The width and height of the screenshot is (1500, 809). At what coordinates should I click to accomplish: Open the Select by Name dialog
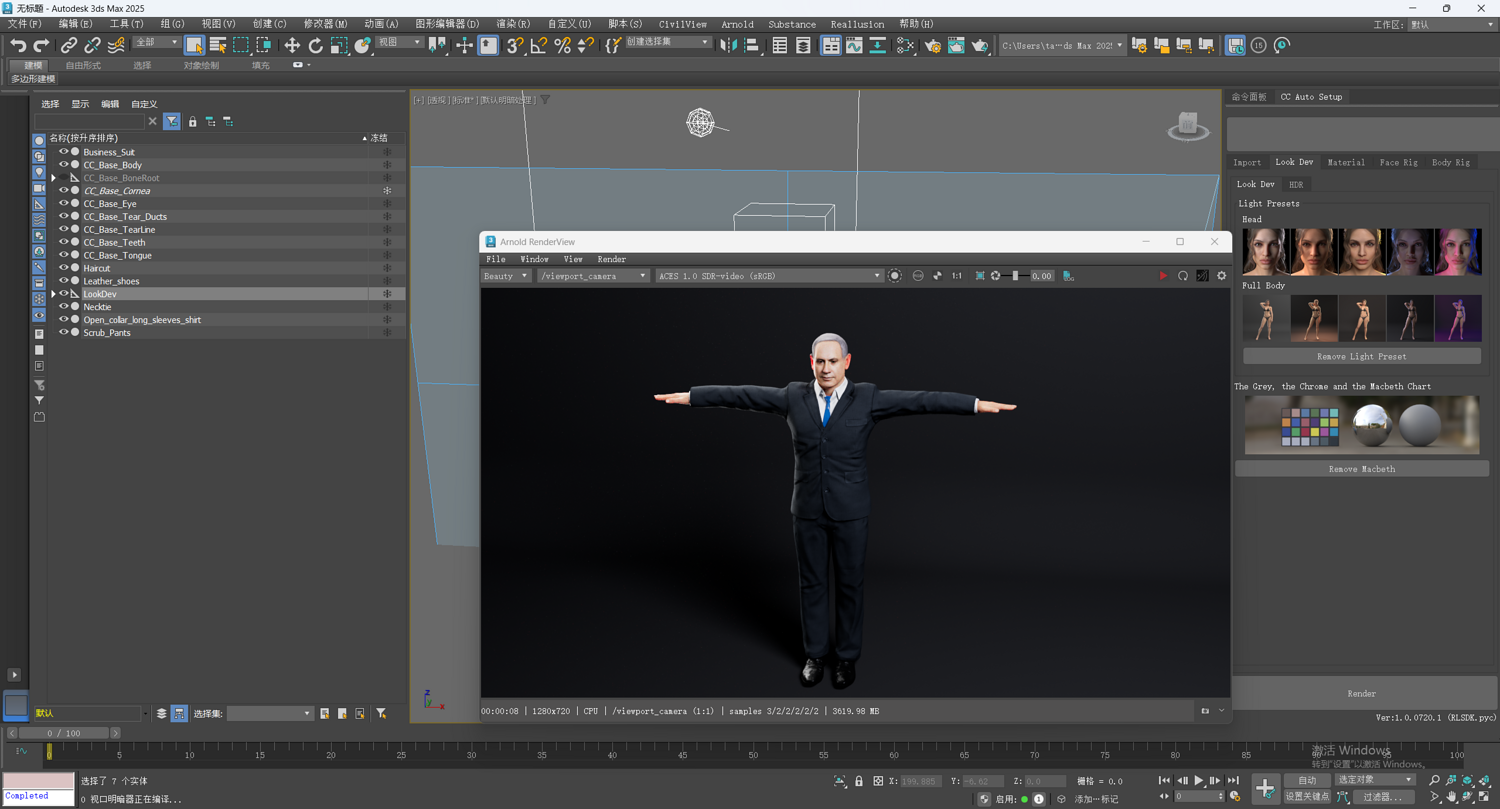[x=217, y=45]
